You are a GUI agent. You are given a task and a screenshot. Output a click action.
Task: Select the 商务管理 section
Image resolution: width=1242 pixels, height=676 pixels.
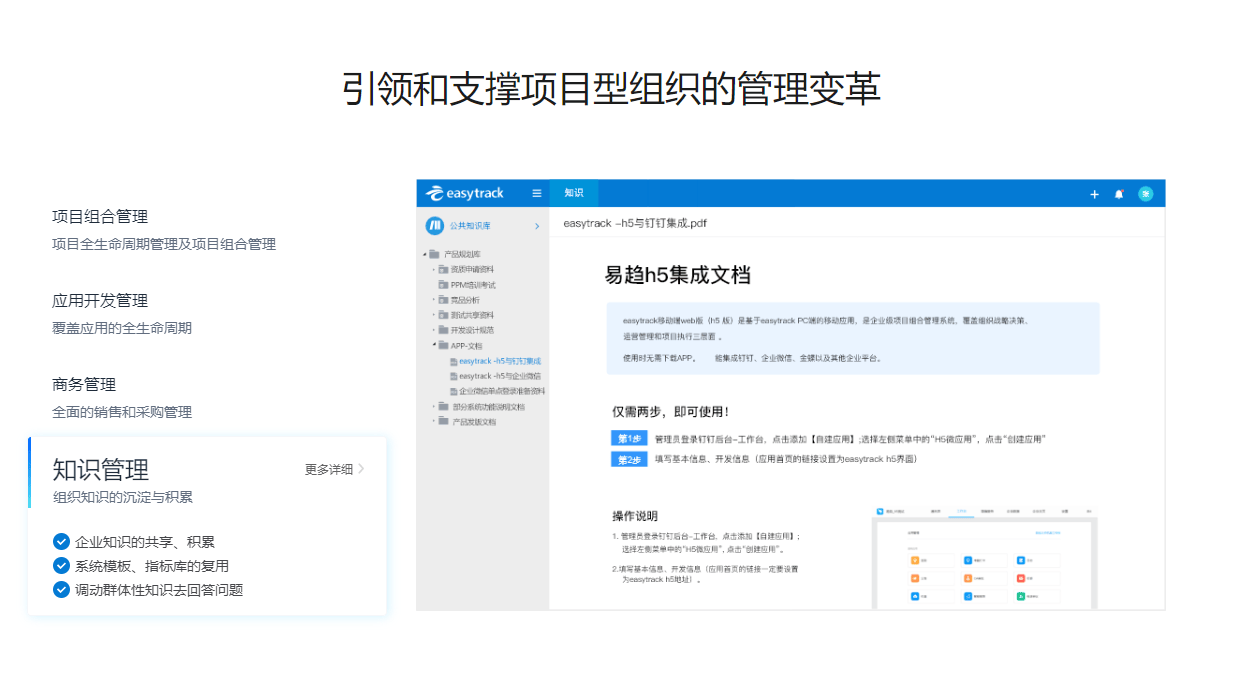click(x=84, y=385)
